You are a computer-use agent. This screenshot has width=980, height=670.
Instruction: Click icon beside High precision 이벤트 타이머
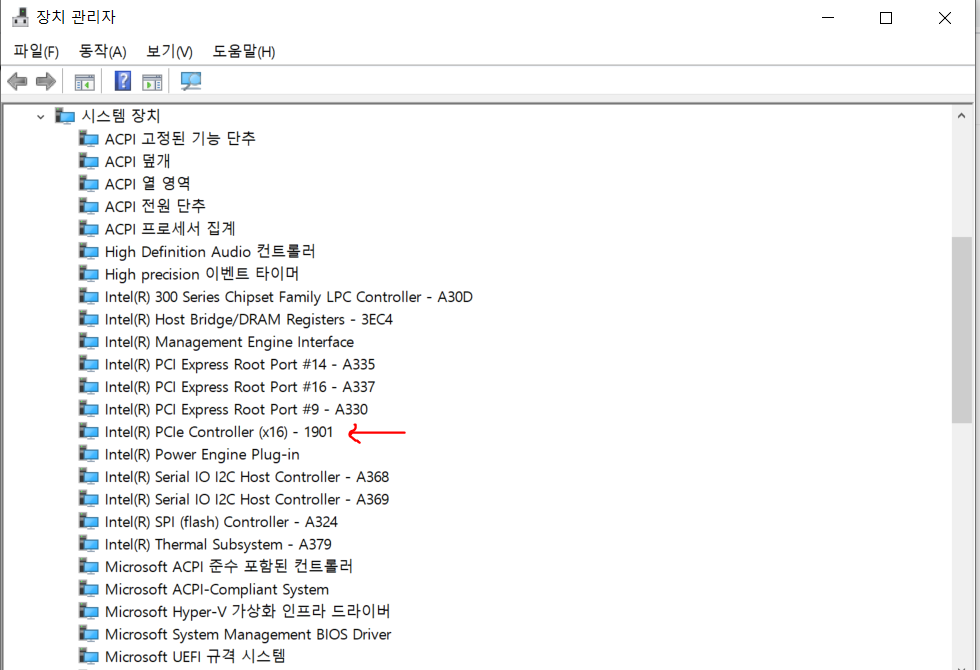pyautogui.click(x=89, y=274)
